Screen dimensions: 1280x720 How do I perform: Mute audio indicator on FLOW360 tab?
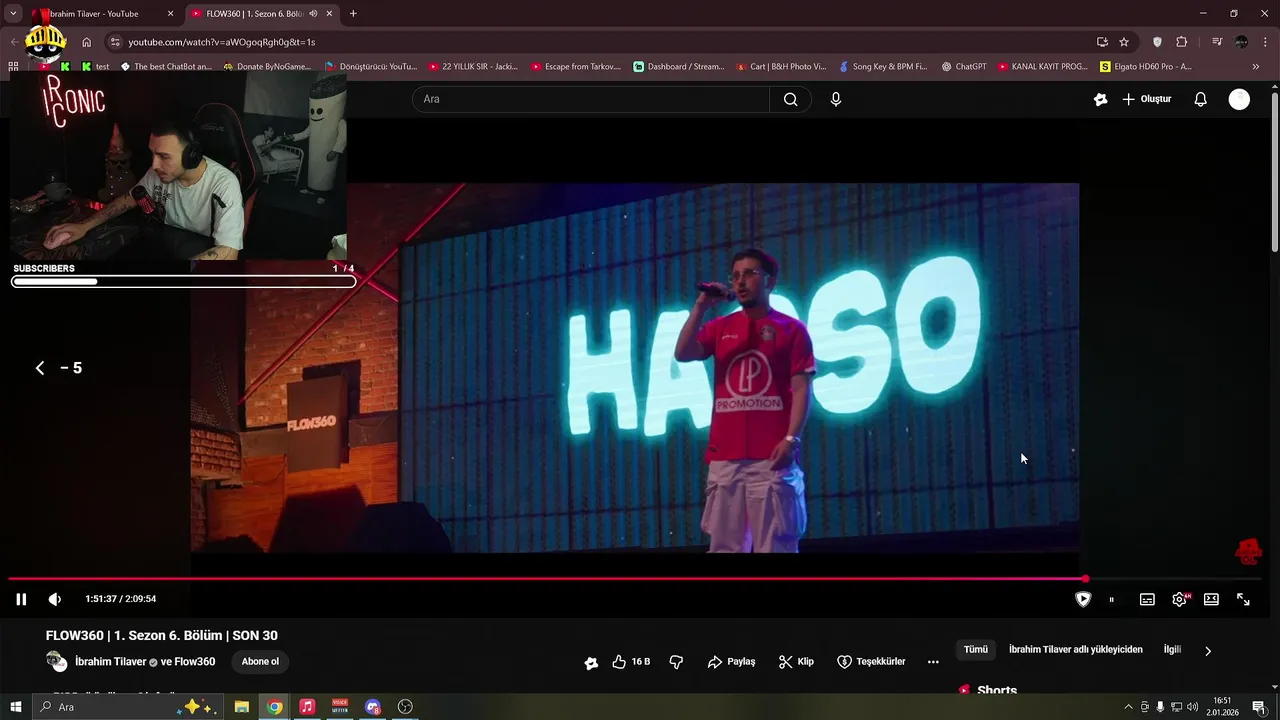coord(313,14)
